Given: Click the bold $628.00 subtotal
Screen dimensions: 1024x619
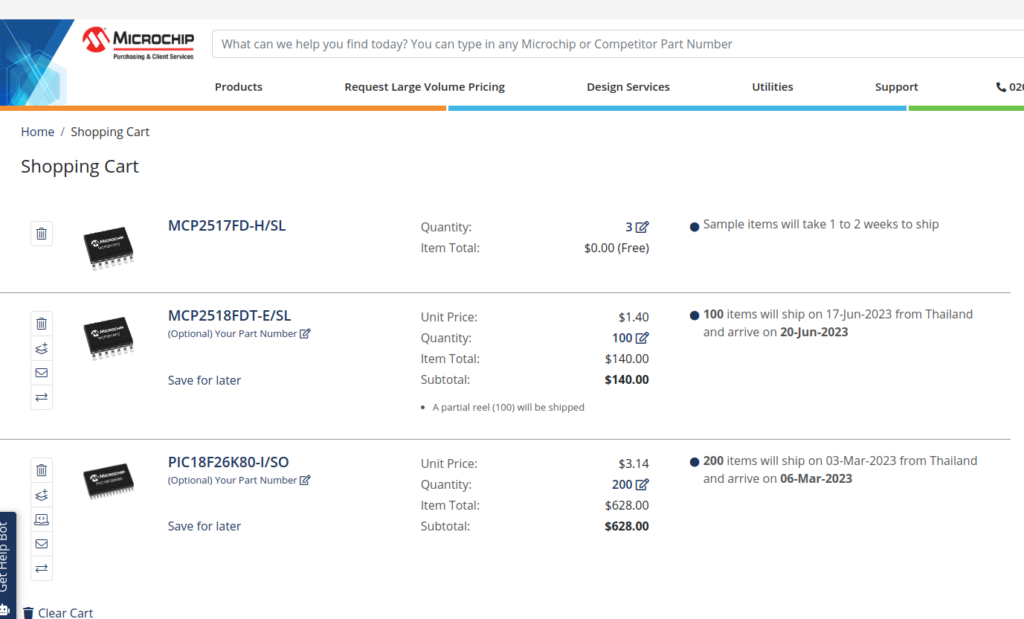Looking at the screenshot, I should pyautogui.click(x=627, y=526).
